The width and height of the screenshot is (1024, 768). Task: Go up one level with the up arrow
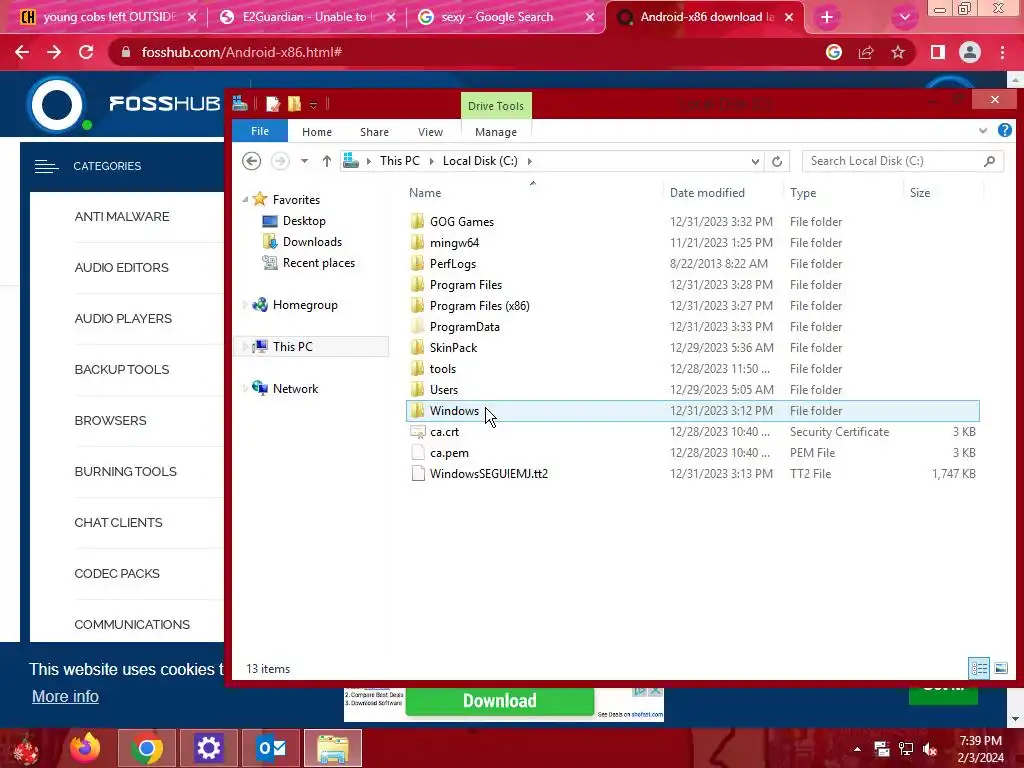tap(327, 161)
